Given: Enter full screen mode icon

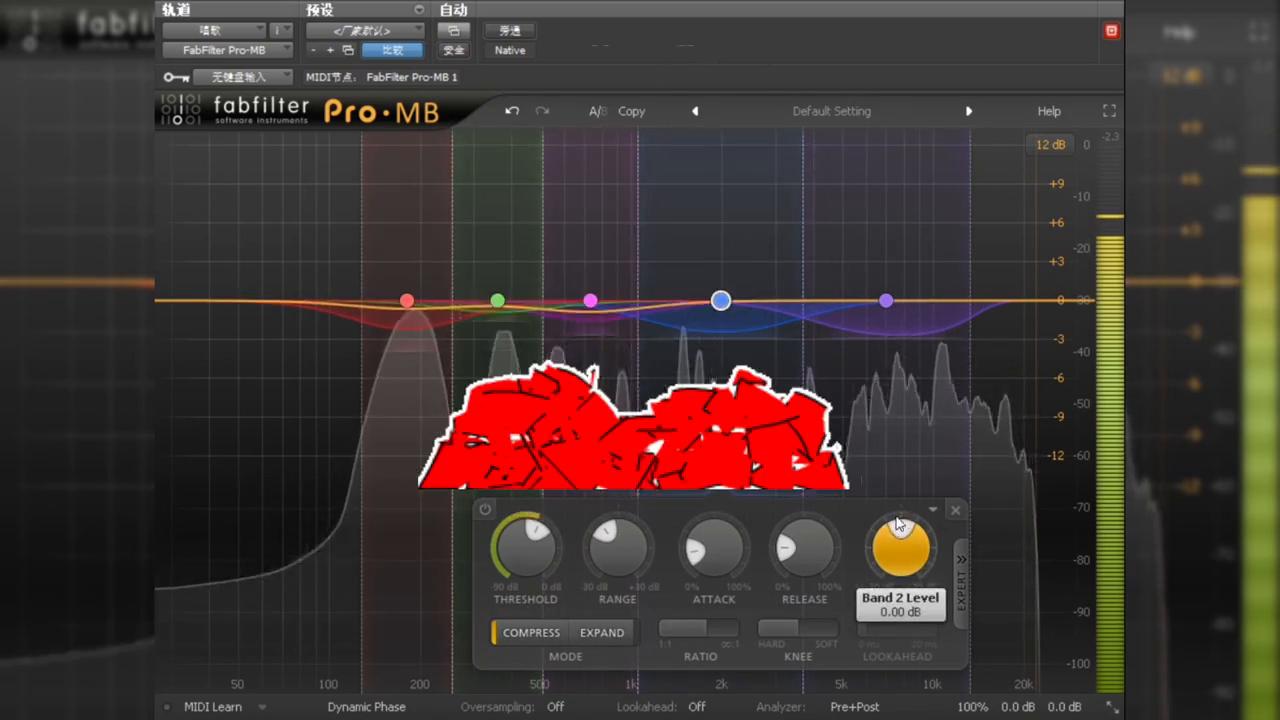Looking at the screenshot, I should coord(1109,111).
